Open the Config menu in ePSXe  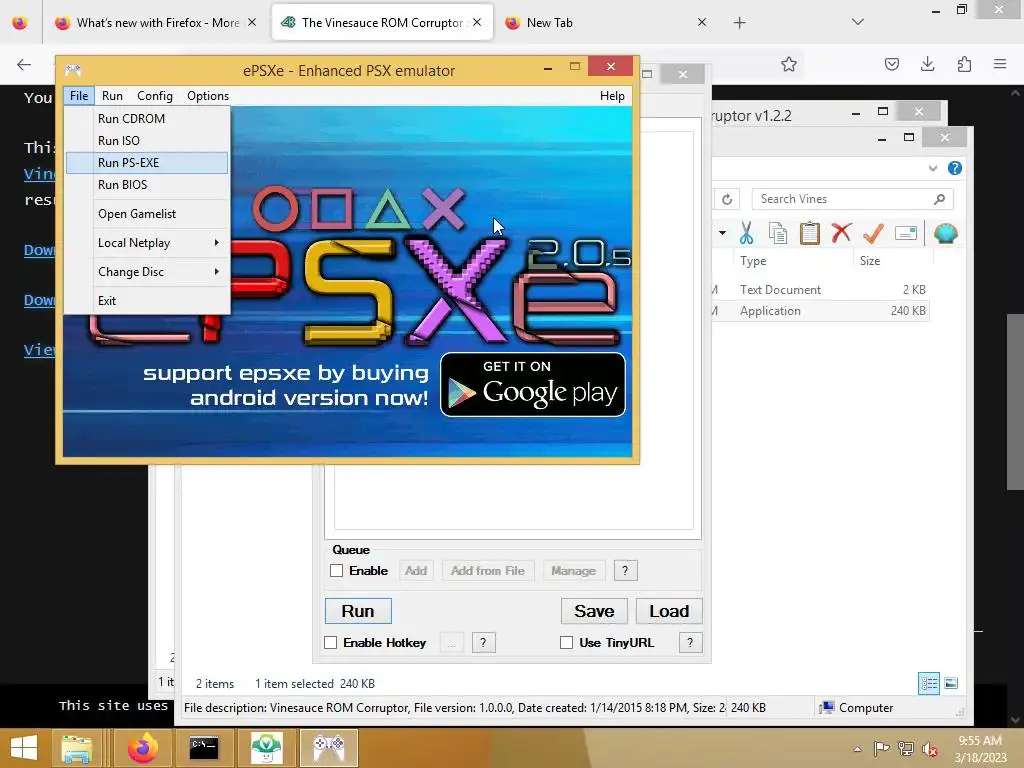coord(155,96)
